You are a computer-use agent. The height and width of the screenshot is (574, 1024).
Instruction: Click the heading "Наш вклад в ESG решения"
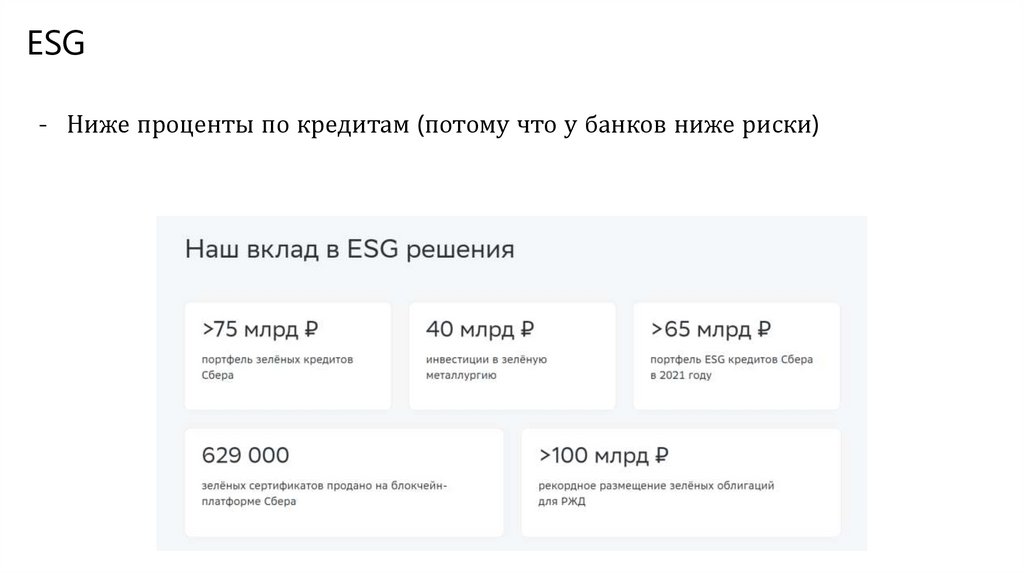pyautogui.click(x=349, y=249)
